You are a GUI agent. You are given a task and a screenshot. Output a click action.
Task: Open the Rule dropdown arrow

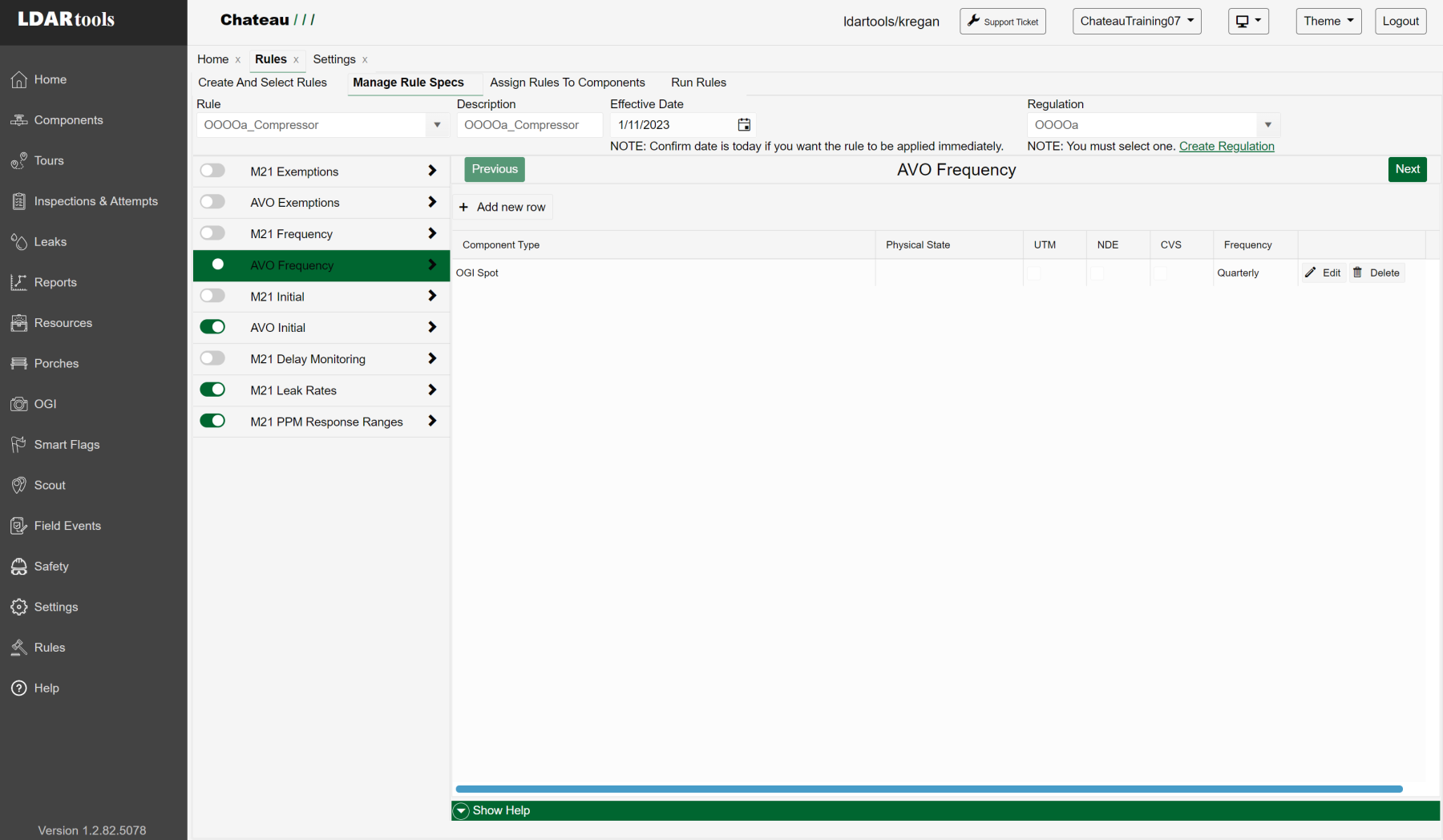437,125
